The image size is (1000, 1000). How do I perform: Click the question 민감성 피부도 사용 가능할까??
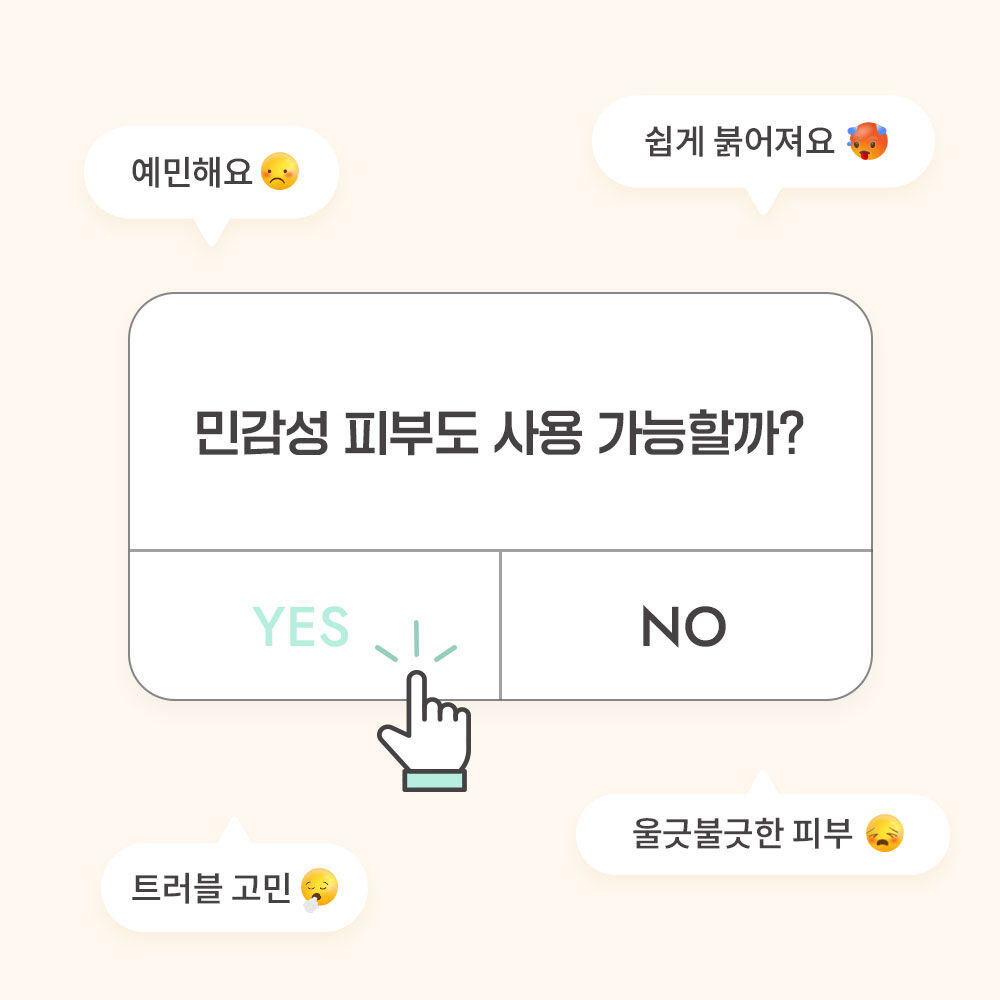[499, 433]
